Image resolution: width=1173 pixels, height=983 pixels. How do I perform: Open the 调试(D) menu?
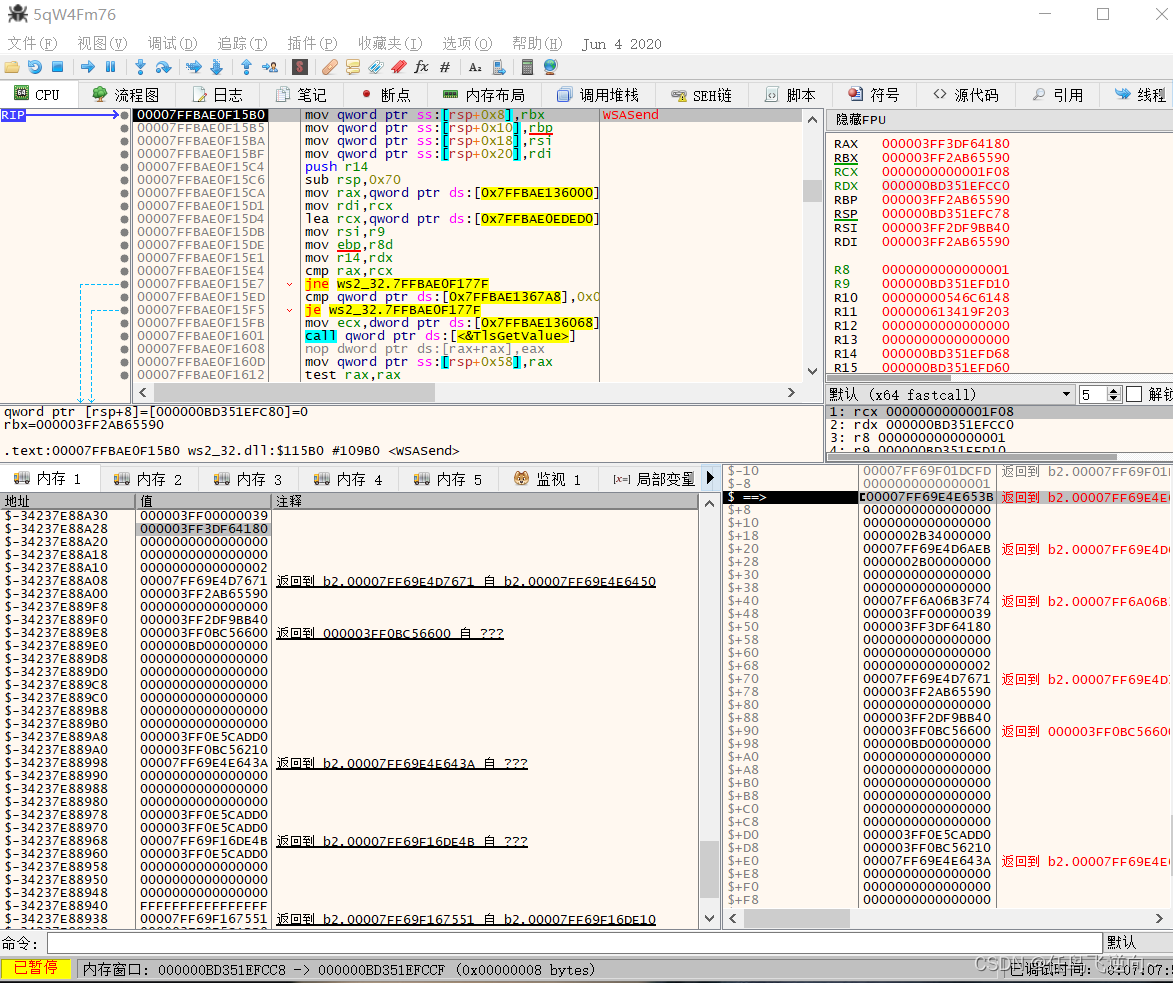pyautogui.click(x=172, y=43)
